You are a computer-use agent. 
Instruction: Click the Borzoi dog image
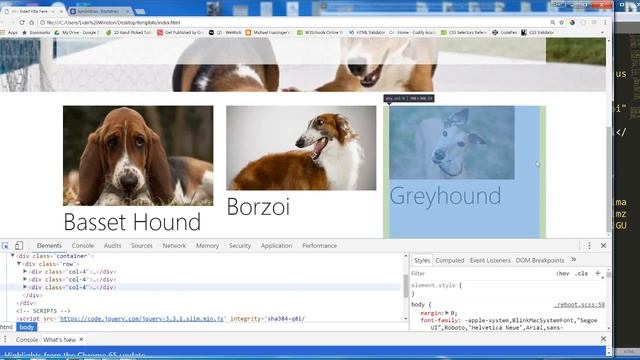coord(301,148)
